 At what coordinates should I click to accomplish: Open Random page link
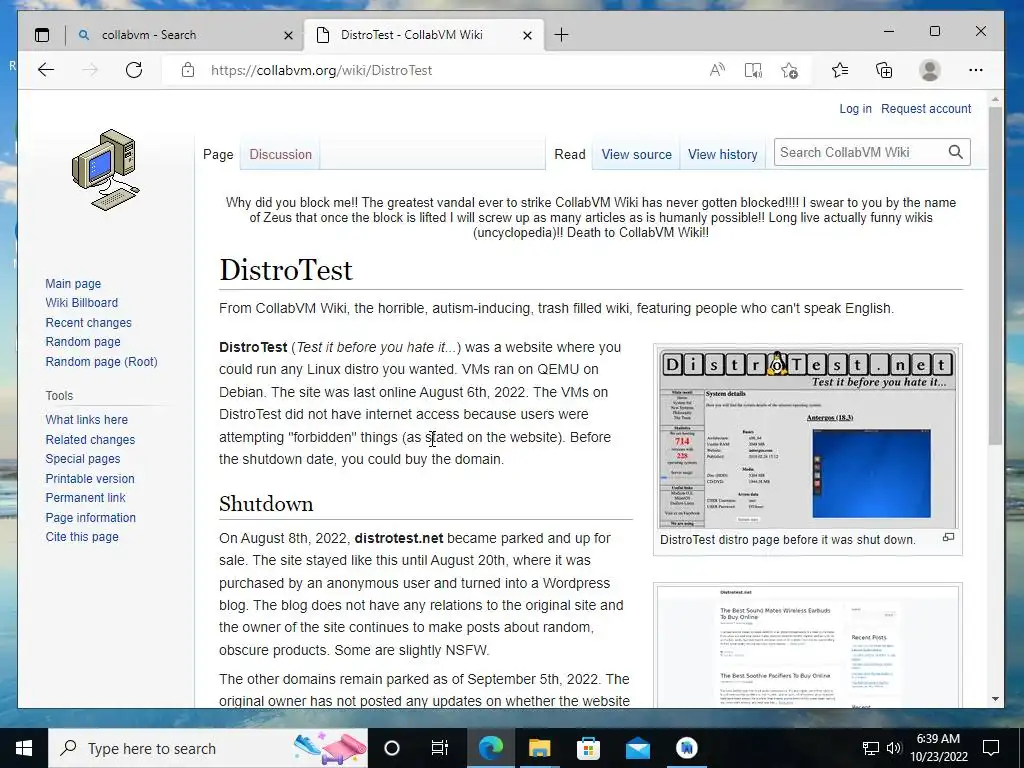[x=83, y=342]
